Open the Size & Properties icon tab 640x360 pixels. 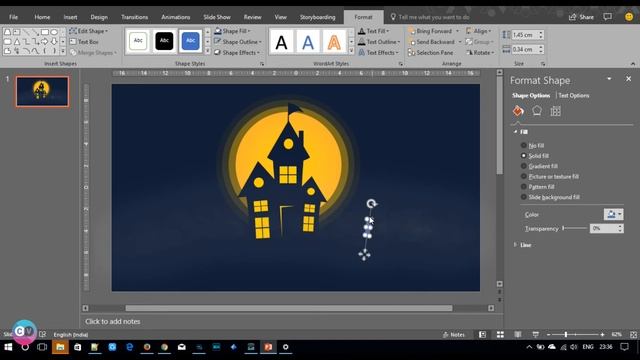coord(556,111)
